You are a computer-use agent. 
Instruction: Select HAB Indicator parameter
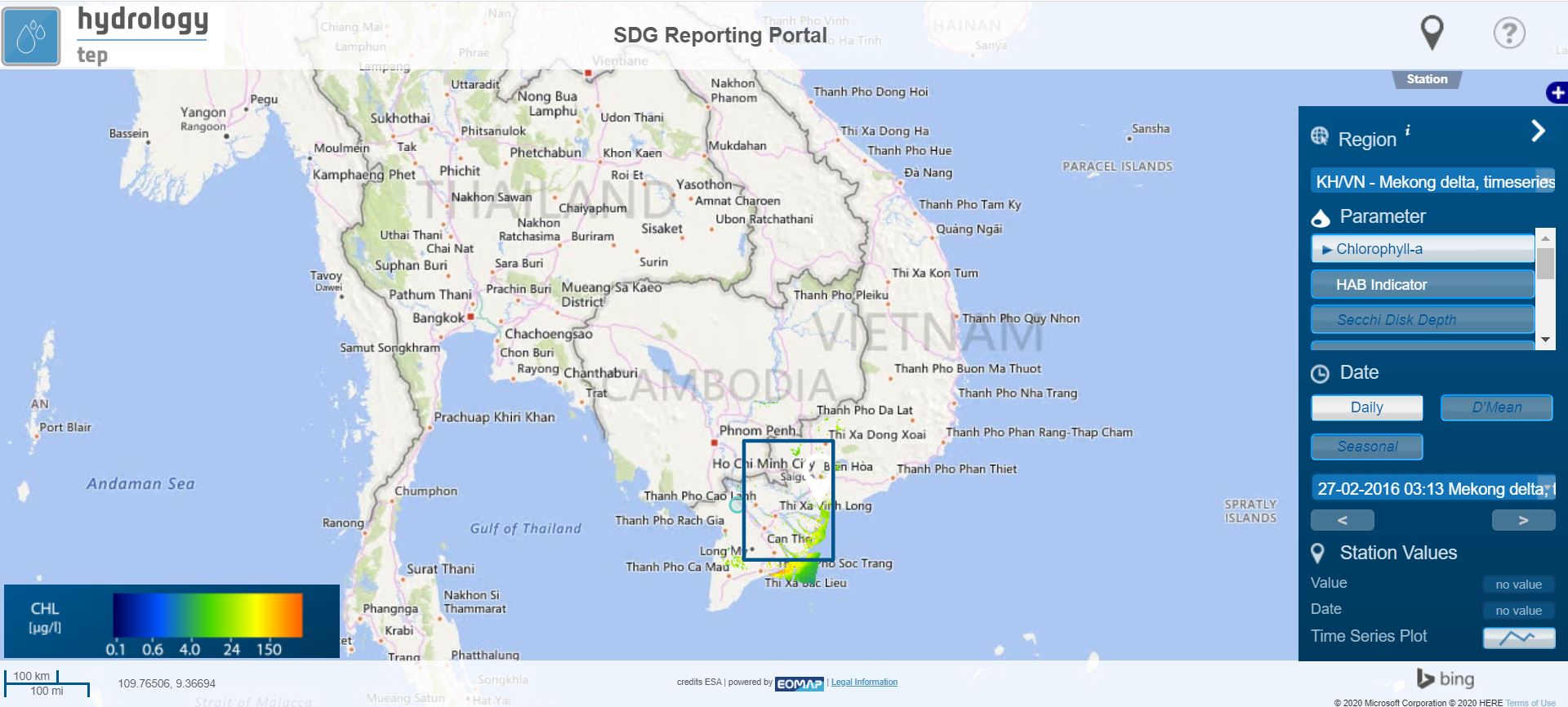[x=1422, y=284]
